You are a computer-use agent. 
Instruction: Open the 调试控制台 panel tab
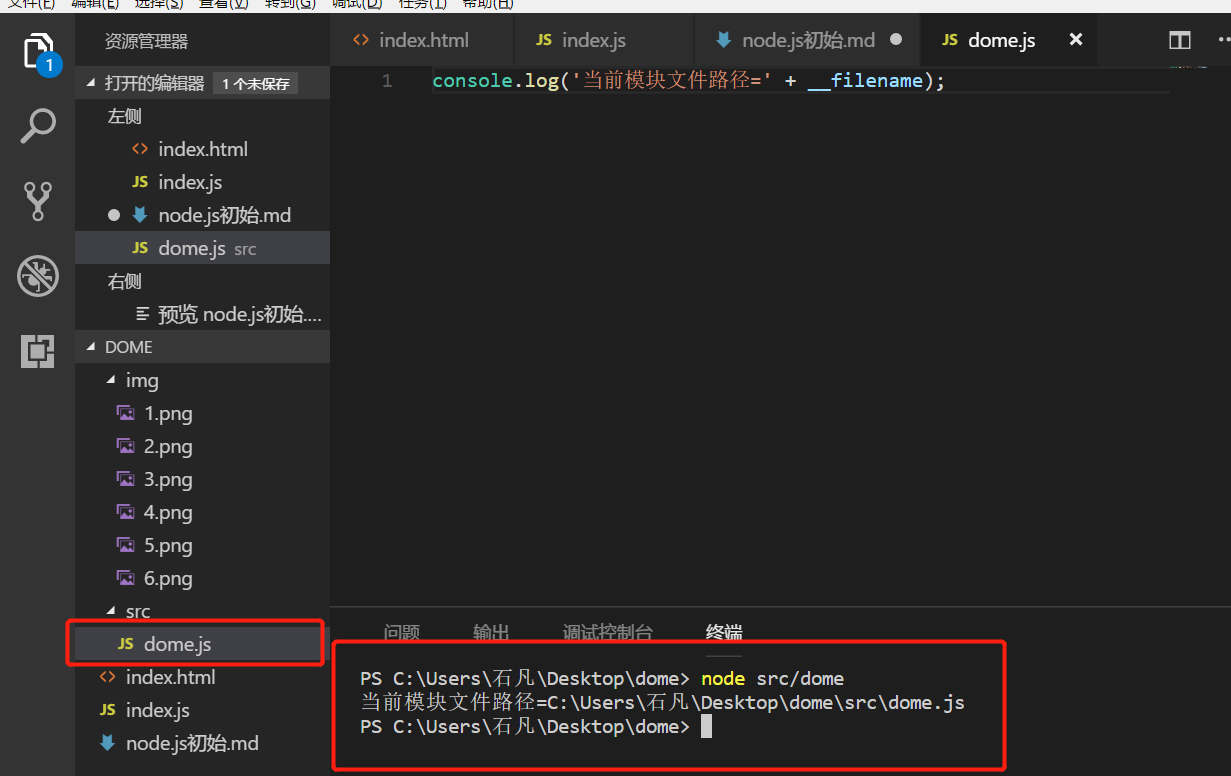coord(607,632)
